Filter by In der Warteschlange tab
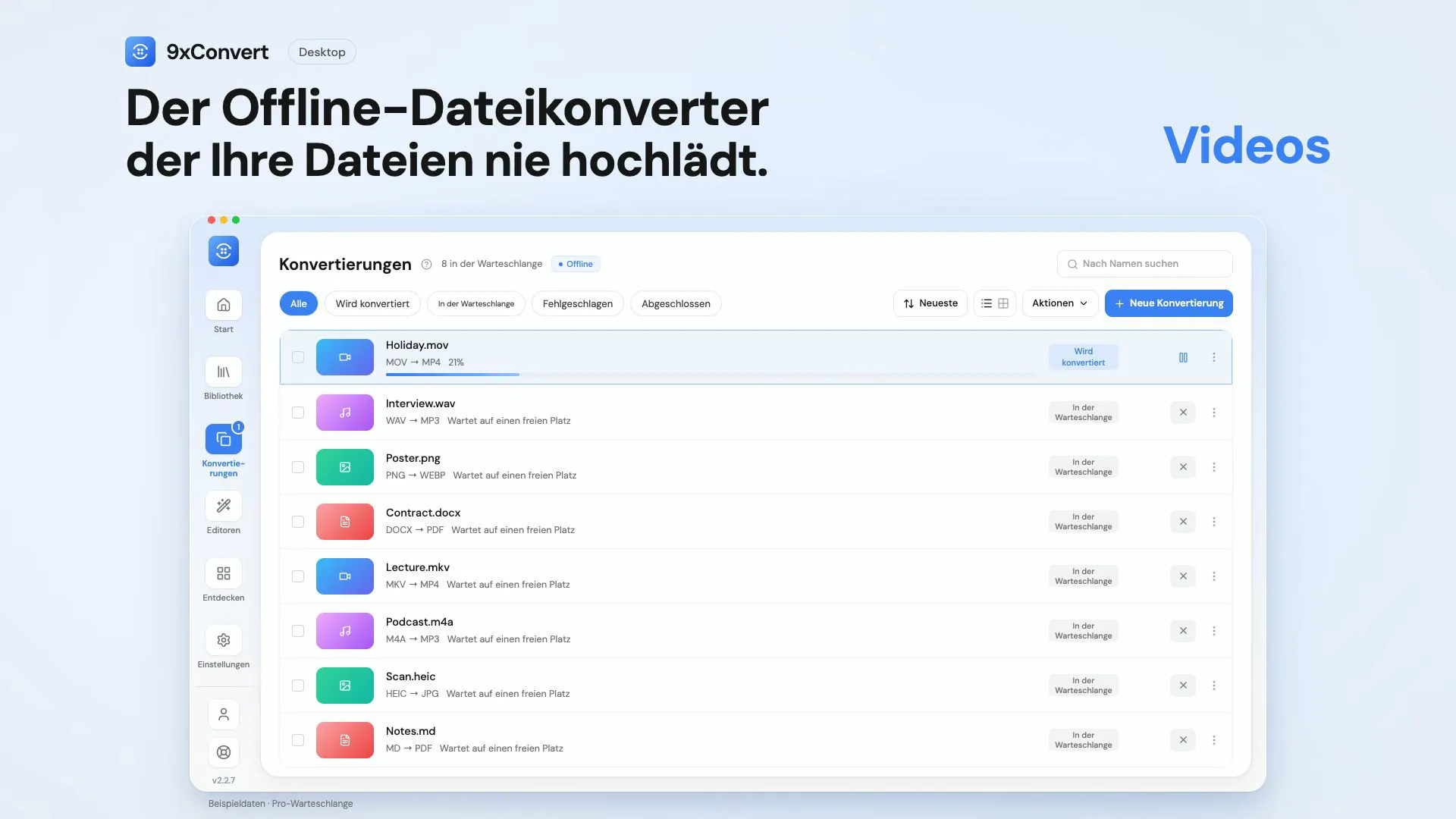Viewport: 1456px width, 819px height. [476, 303]
